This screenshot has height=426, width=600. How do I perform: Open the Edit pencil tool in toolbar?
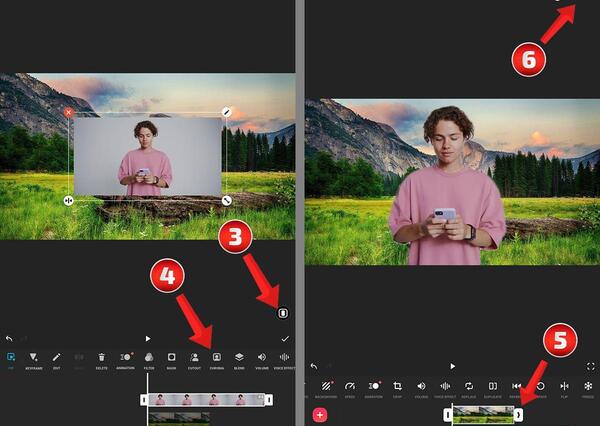click(56, 360)
